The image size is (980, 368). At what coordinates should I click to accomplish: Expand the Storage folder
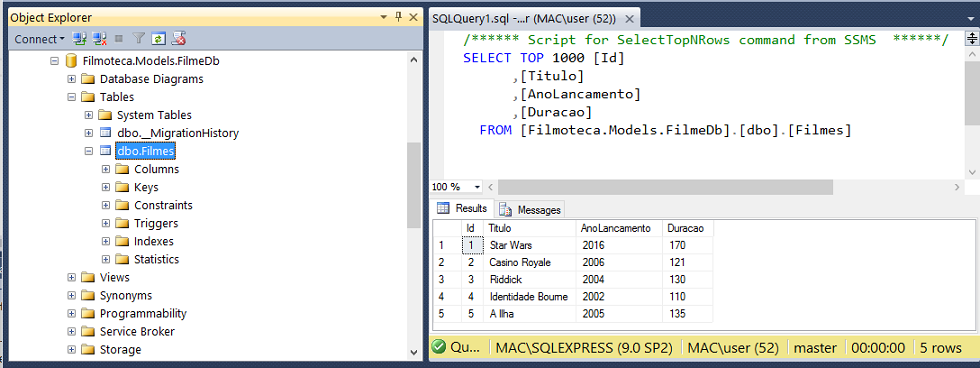tap(71, 350)
